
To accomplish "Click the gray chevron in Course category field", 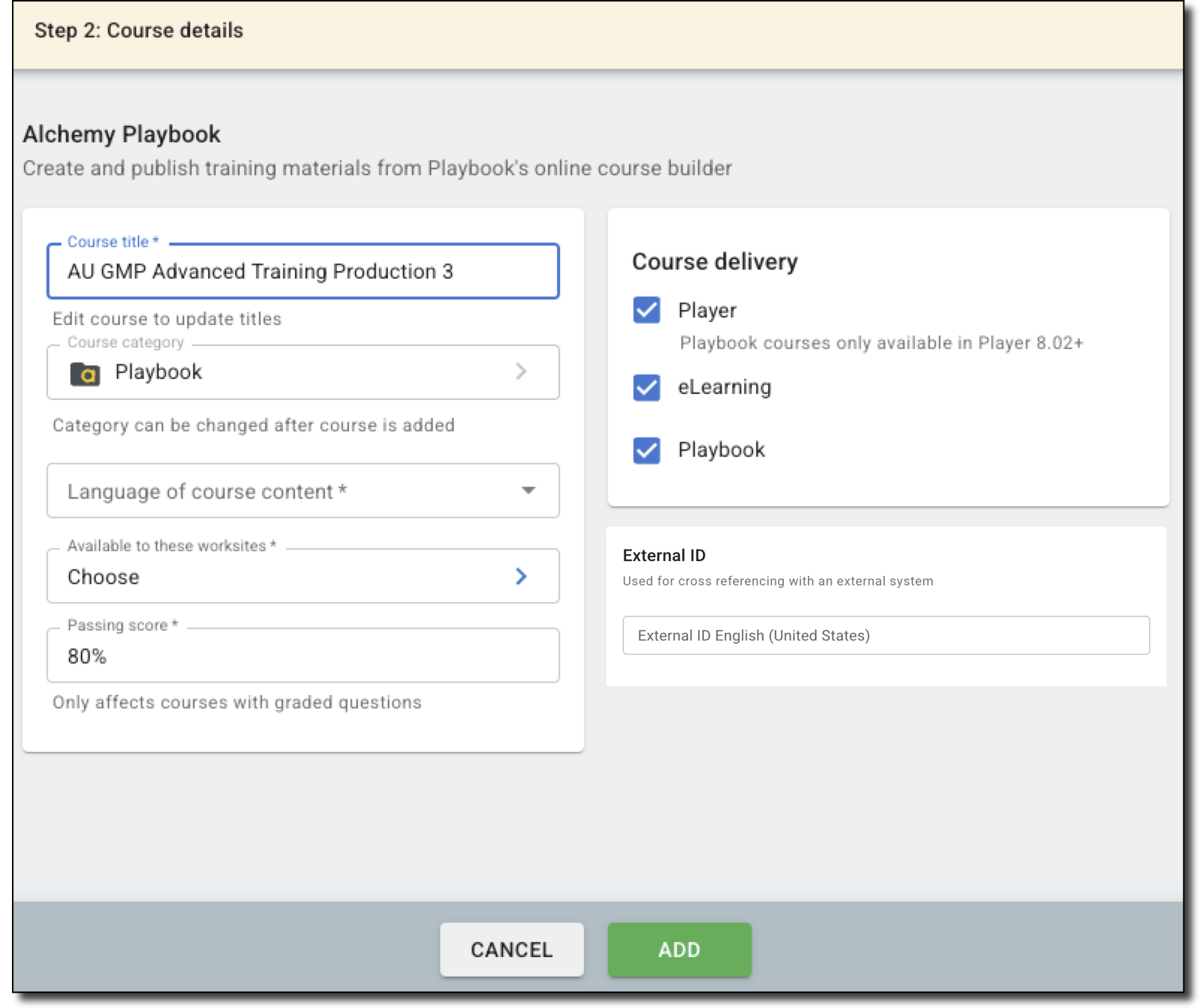I will [x=521, y=371].
